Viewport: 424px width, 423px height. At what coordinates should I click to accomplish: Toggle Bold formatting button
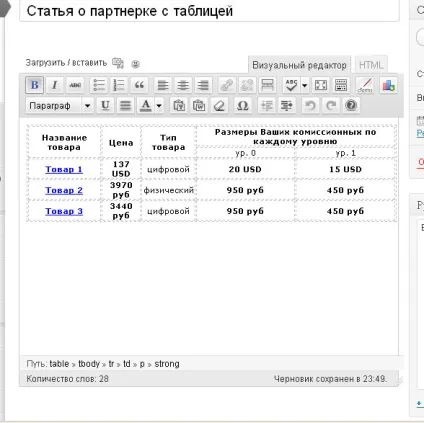(34, 85)
